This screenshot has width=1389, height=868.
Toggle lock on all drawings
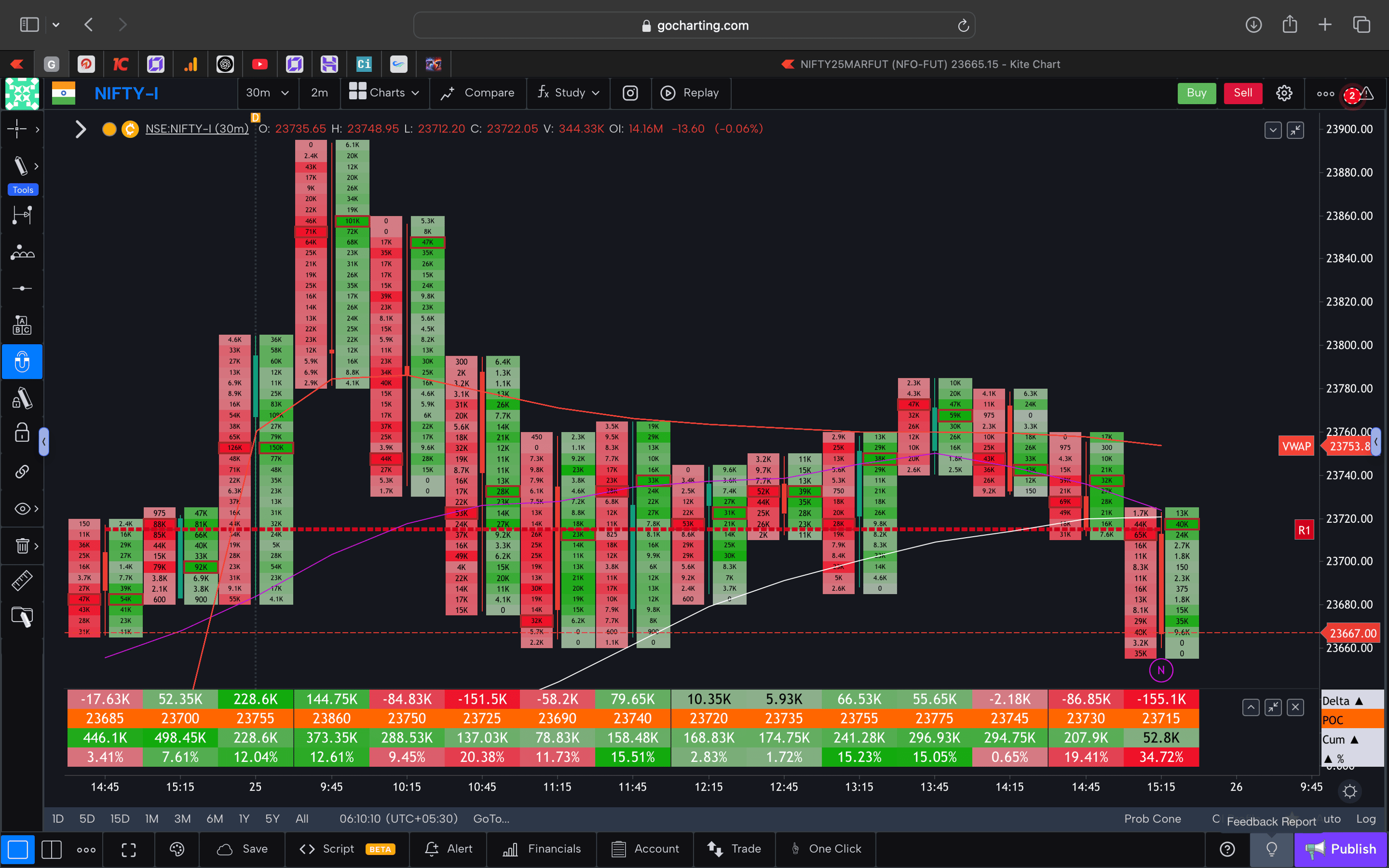click(x=21, y=433)
